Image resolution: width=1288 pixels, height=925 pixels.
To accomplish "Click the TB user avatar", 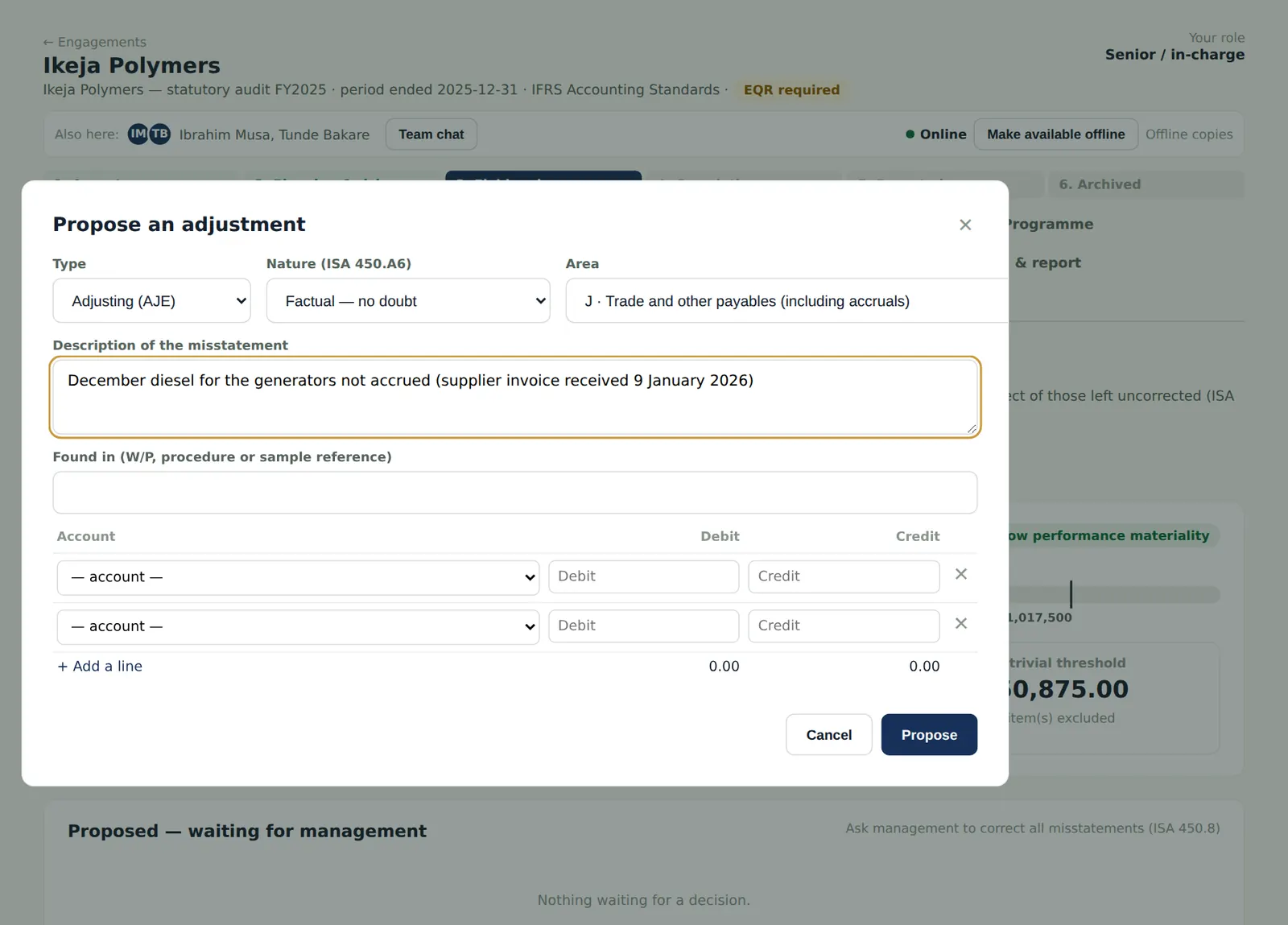I will [x=159, y=134].
